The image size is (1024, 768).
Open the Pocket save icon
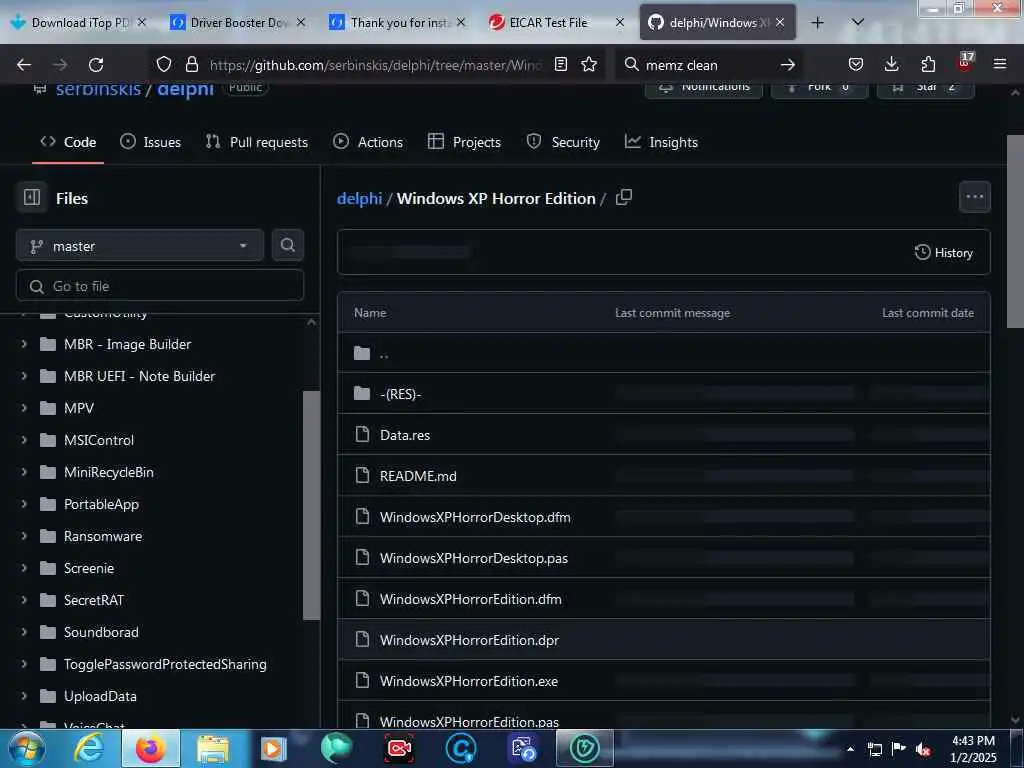tap(856, 64)
